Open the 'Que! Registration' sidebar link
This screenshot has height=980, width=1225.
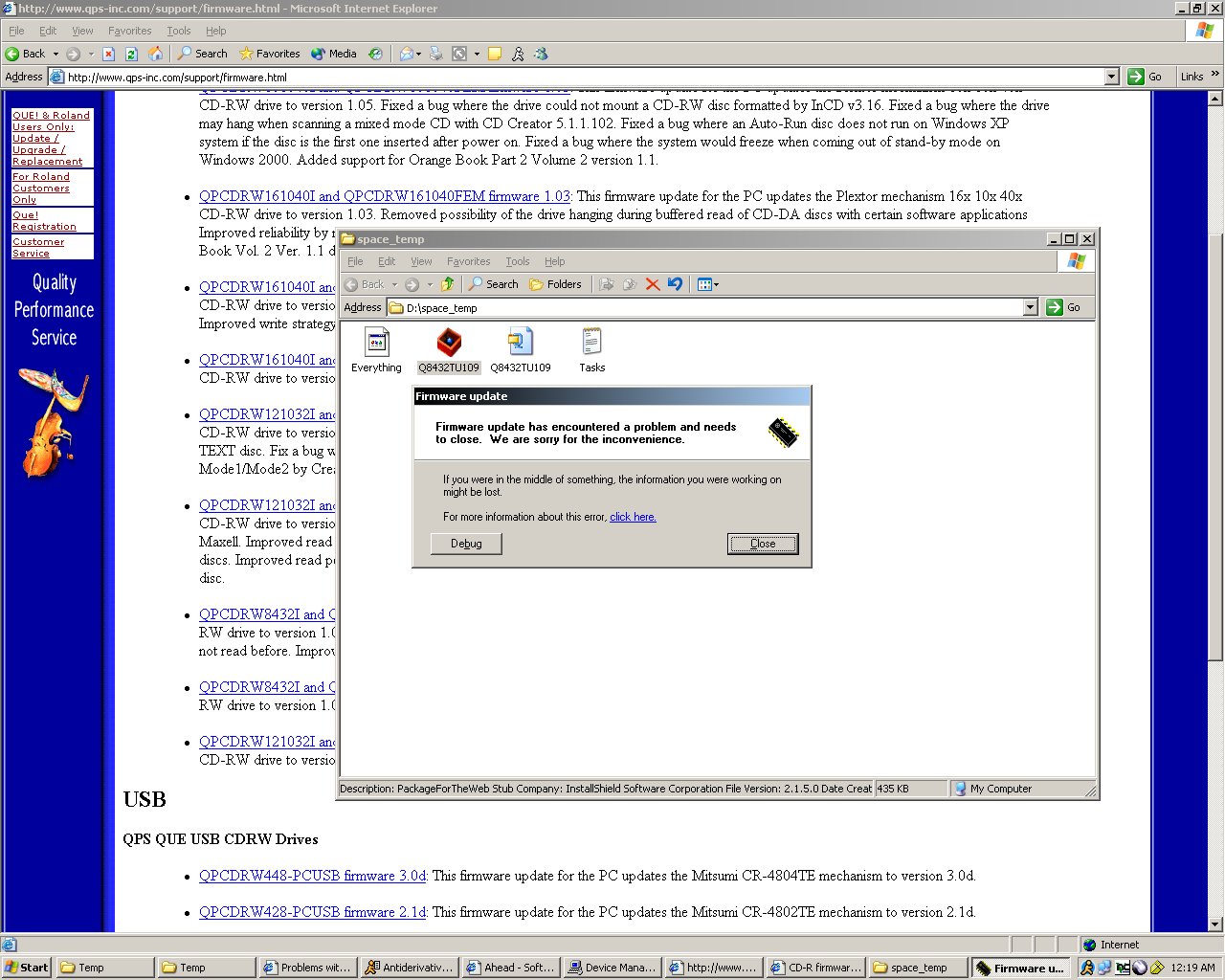click(x=44, y=221)
